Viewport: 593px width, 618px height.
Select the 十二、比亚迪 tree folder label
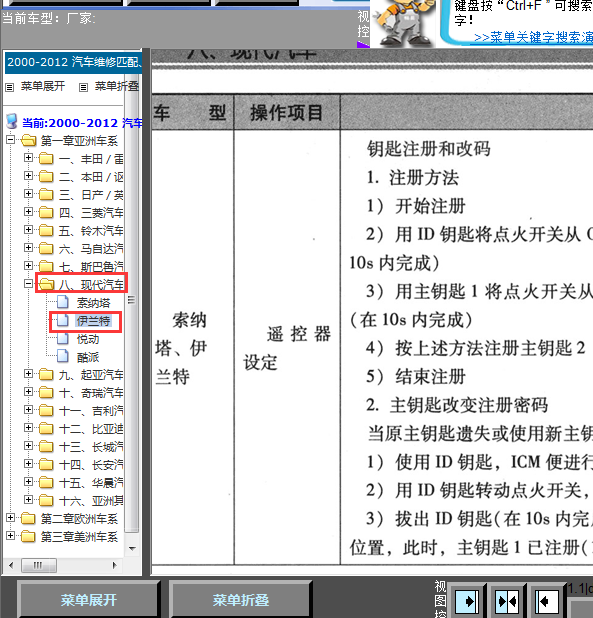91,428
